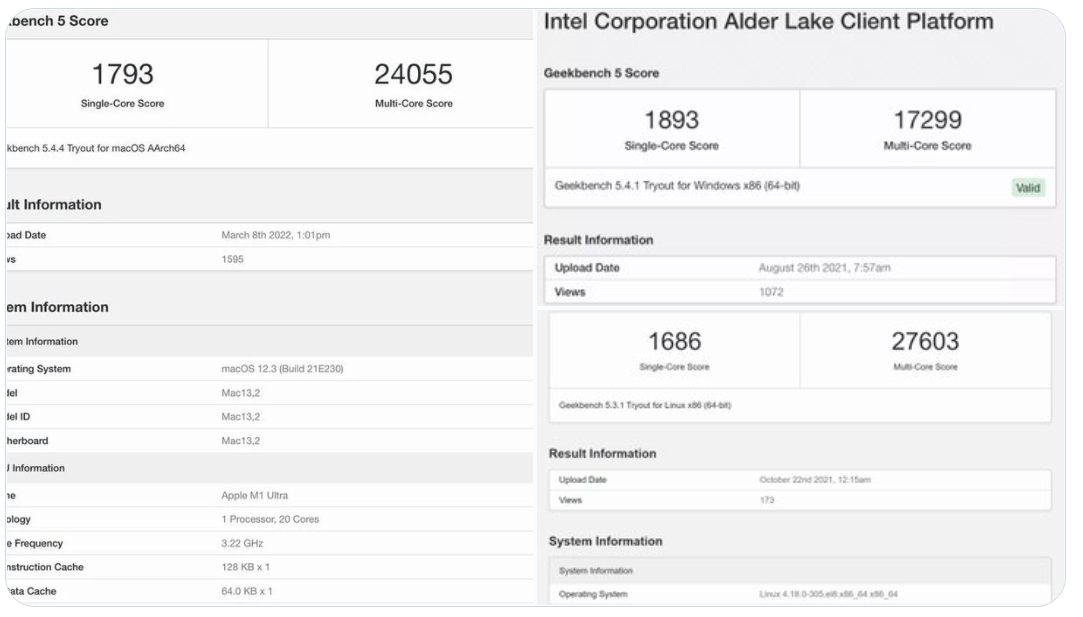The image size is (1083, 617).
Task: Select the 24055 multi-core score
Action: tap(413, 74)
